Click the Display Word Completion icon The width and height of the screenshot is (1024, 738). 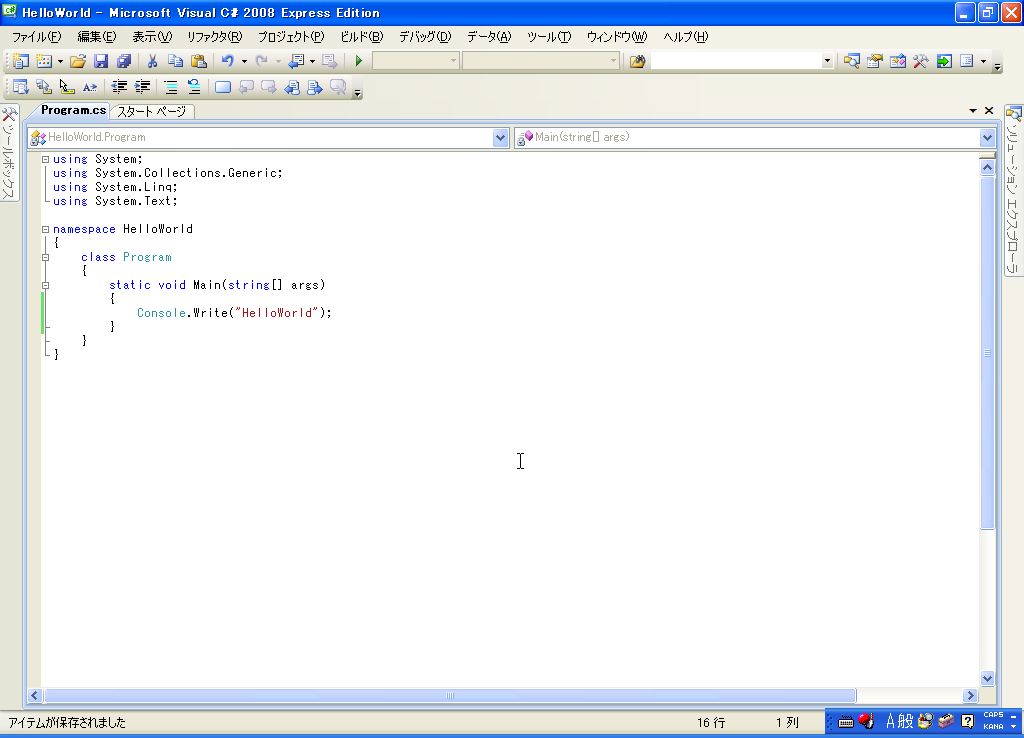tap(89, 87)
